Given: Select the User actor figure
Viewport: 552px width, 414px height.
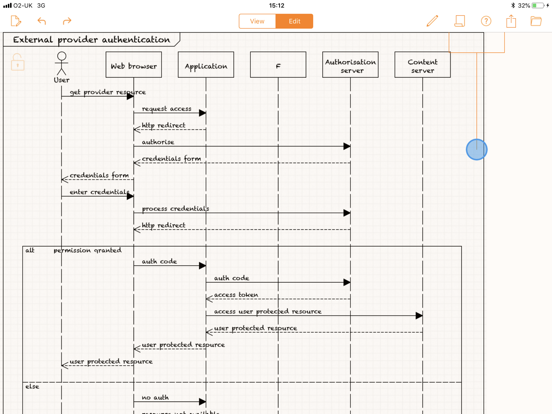Looking at the screenshot, I should 62,67.
